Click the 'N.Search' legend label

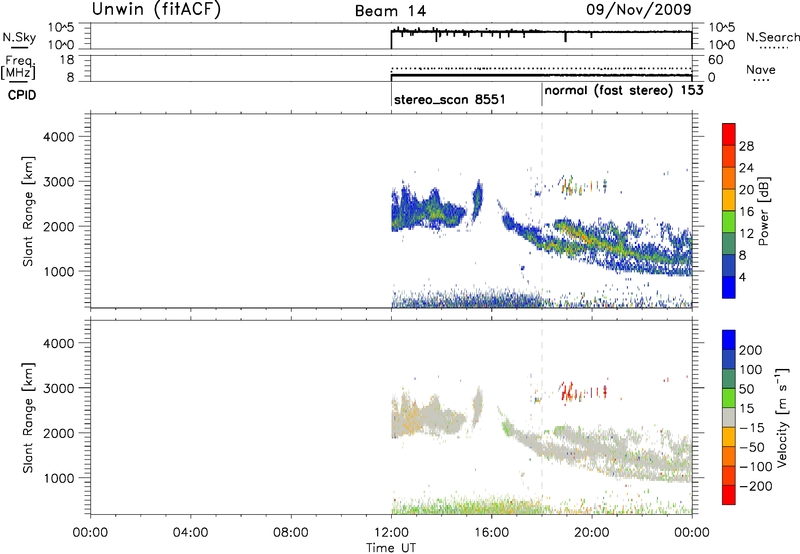coord(772,37)
